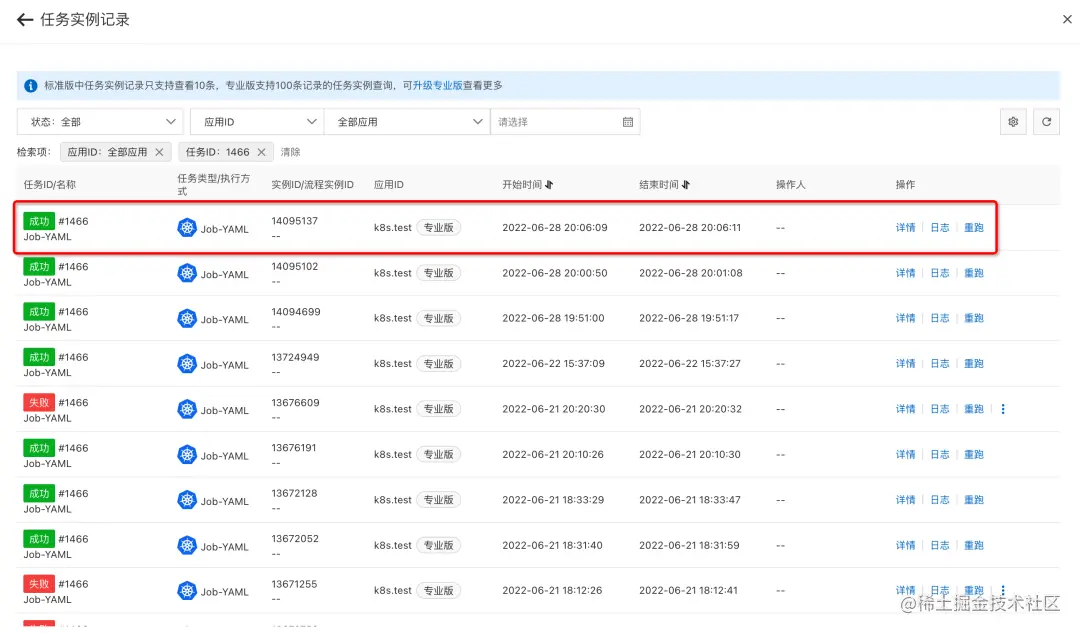View 日志 for instance 14095102

pyautogui.click(x=939, y=273)
